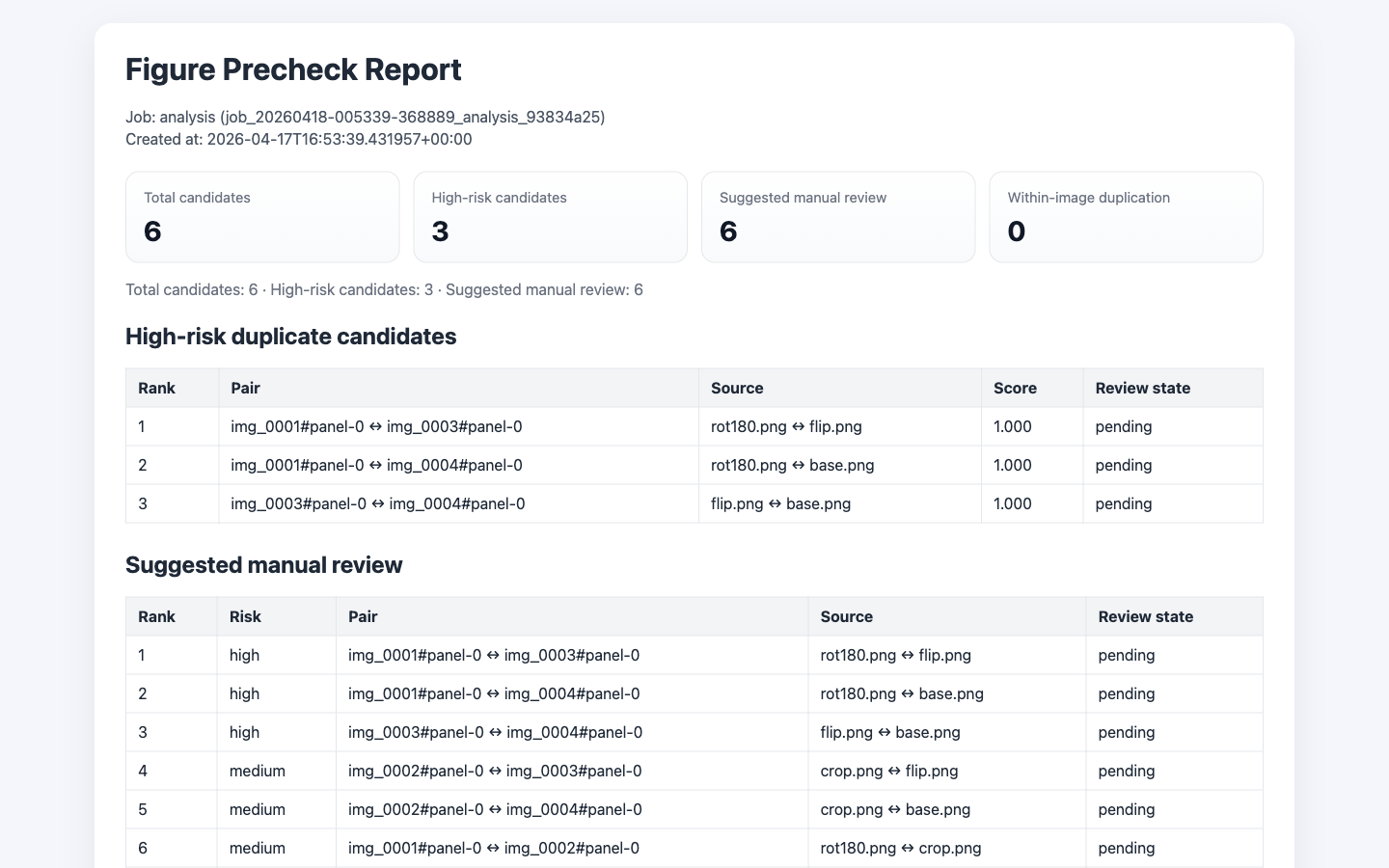This screenshot has width=1389, height=868.
Task: Click review row 1 pair img_0001 ↔ img_0003
Action: 494,655
